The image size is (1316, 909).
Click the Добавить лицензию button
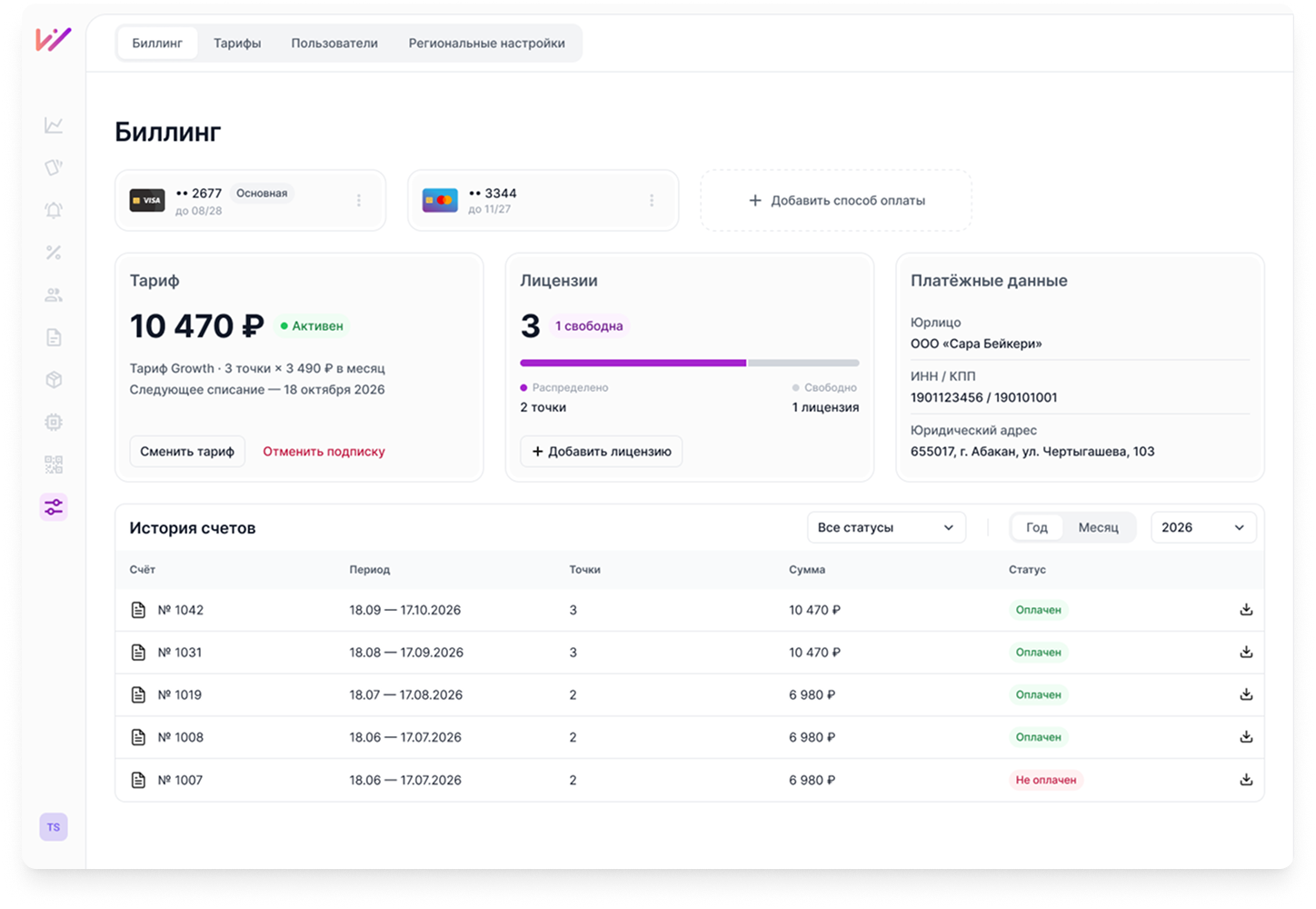click(x=602, y=451)
